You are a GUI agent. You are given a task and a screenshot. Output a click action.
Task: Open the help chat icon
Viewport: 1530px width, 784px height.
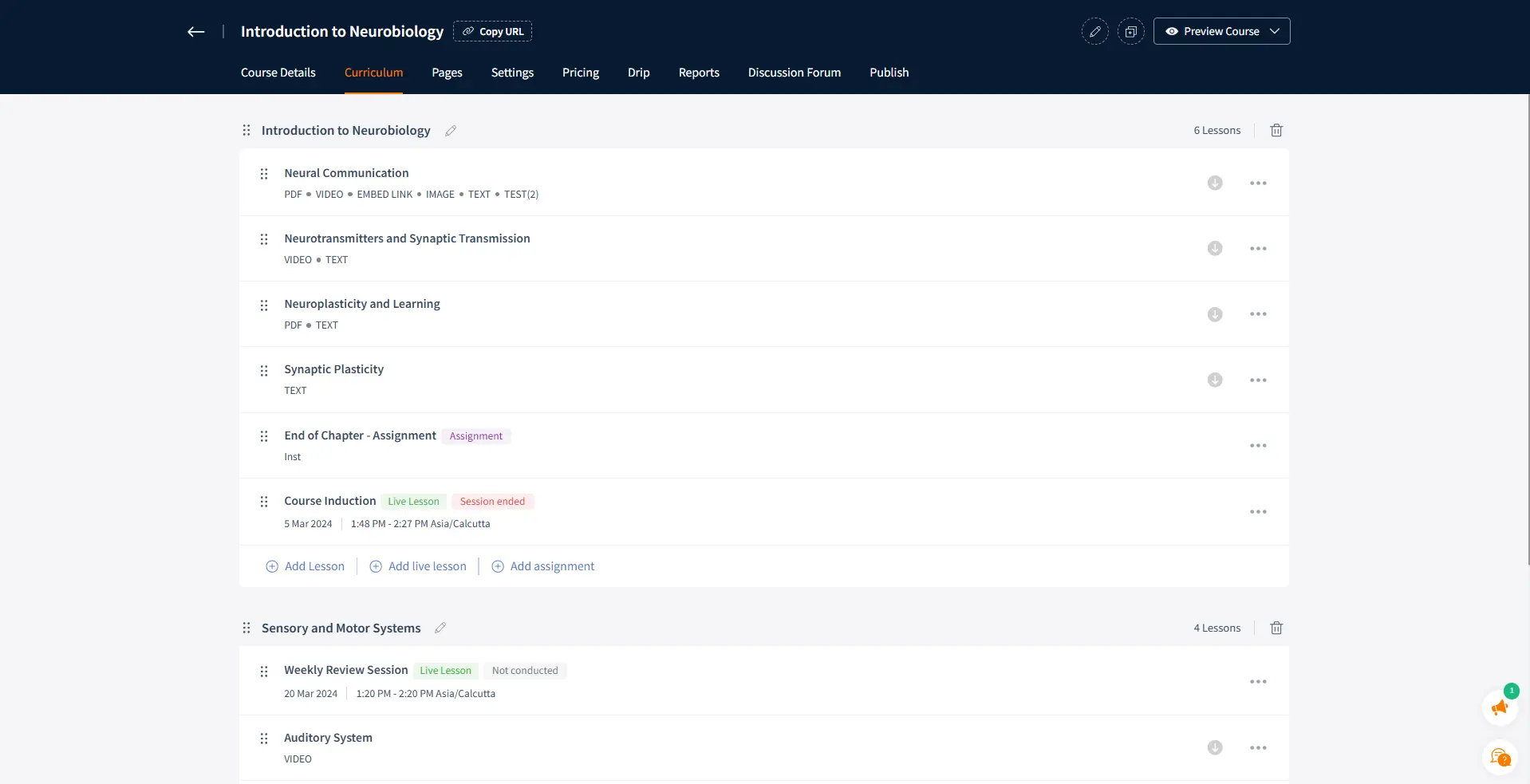point(1500,757)
